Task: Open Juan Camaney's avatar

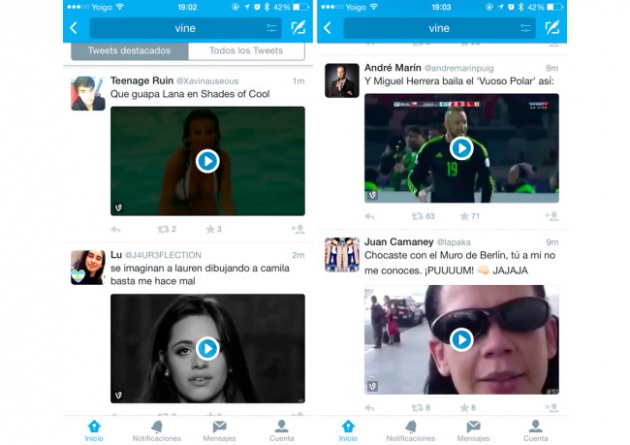Action: (342, 255)
